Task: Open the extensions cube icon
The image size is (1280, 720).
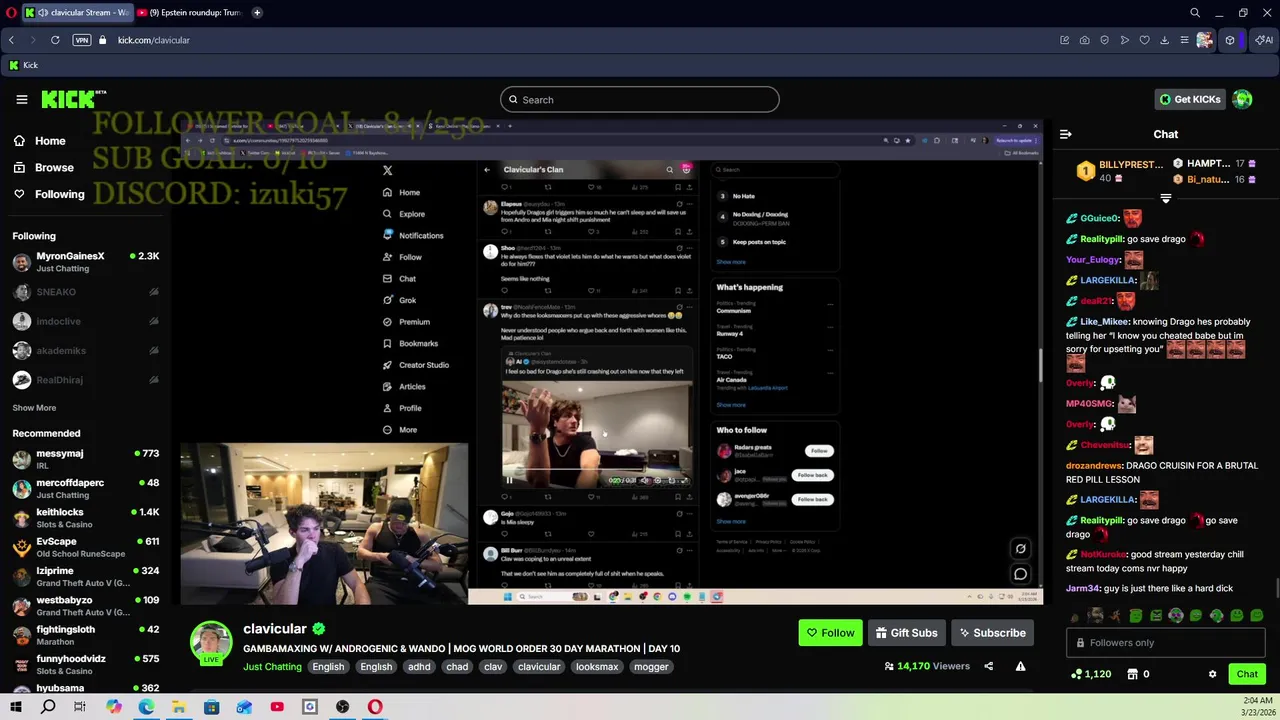Action: [1230, 40]
